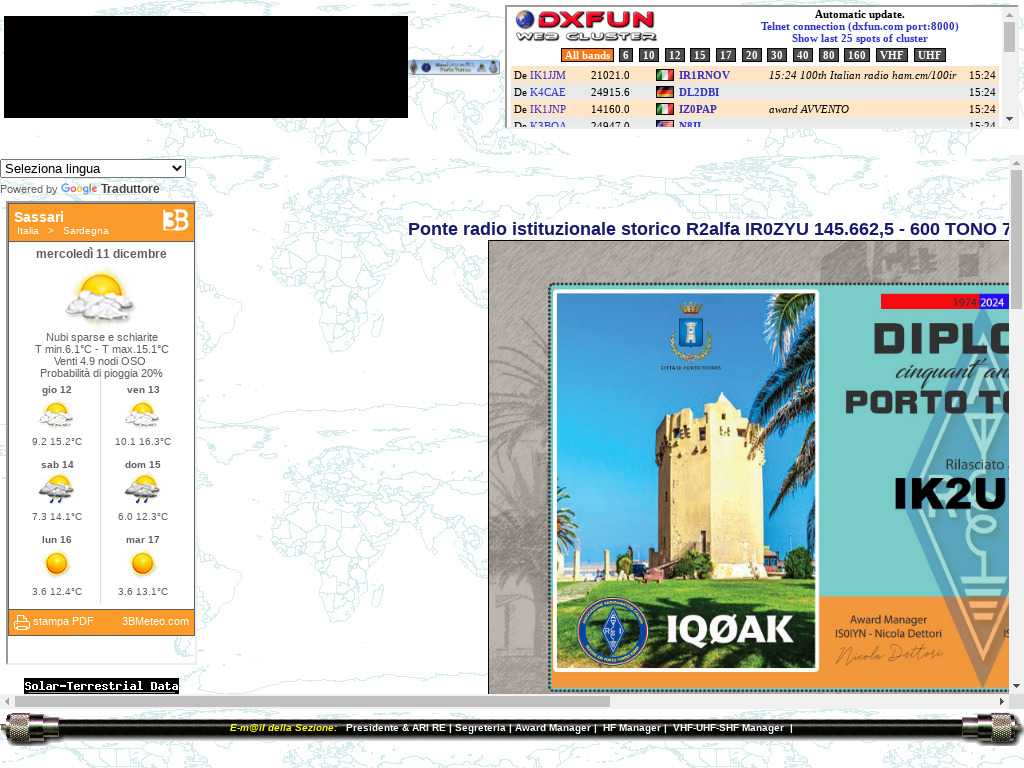Select the VHF band filter
Screen dimensions: 1024x768
(891, 55)
